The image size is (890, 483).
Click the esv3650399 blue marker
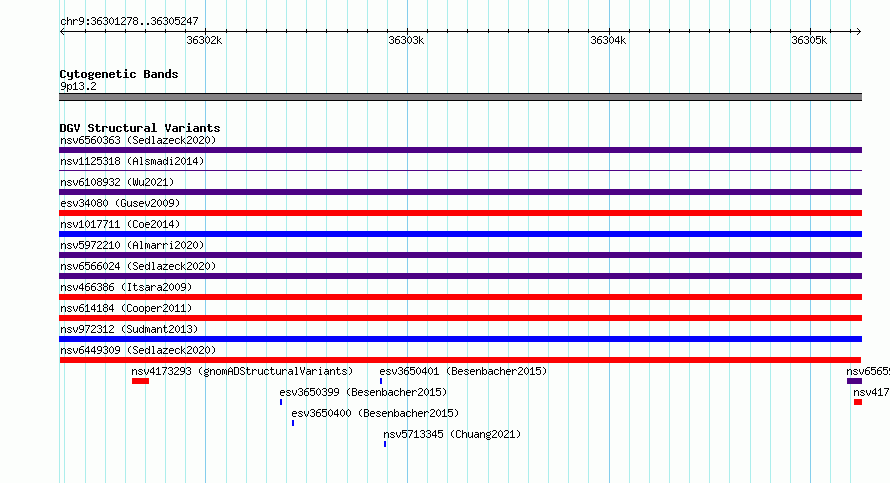[x=281, y=402]
